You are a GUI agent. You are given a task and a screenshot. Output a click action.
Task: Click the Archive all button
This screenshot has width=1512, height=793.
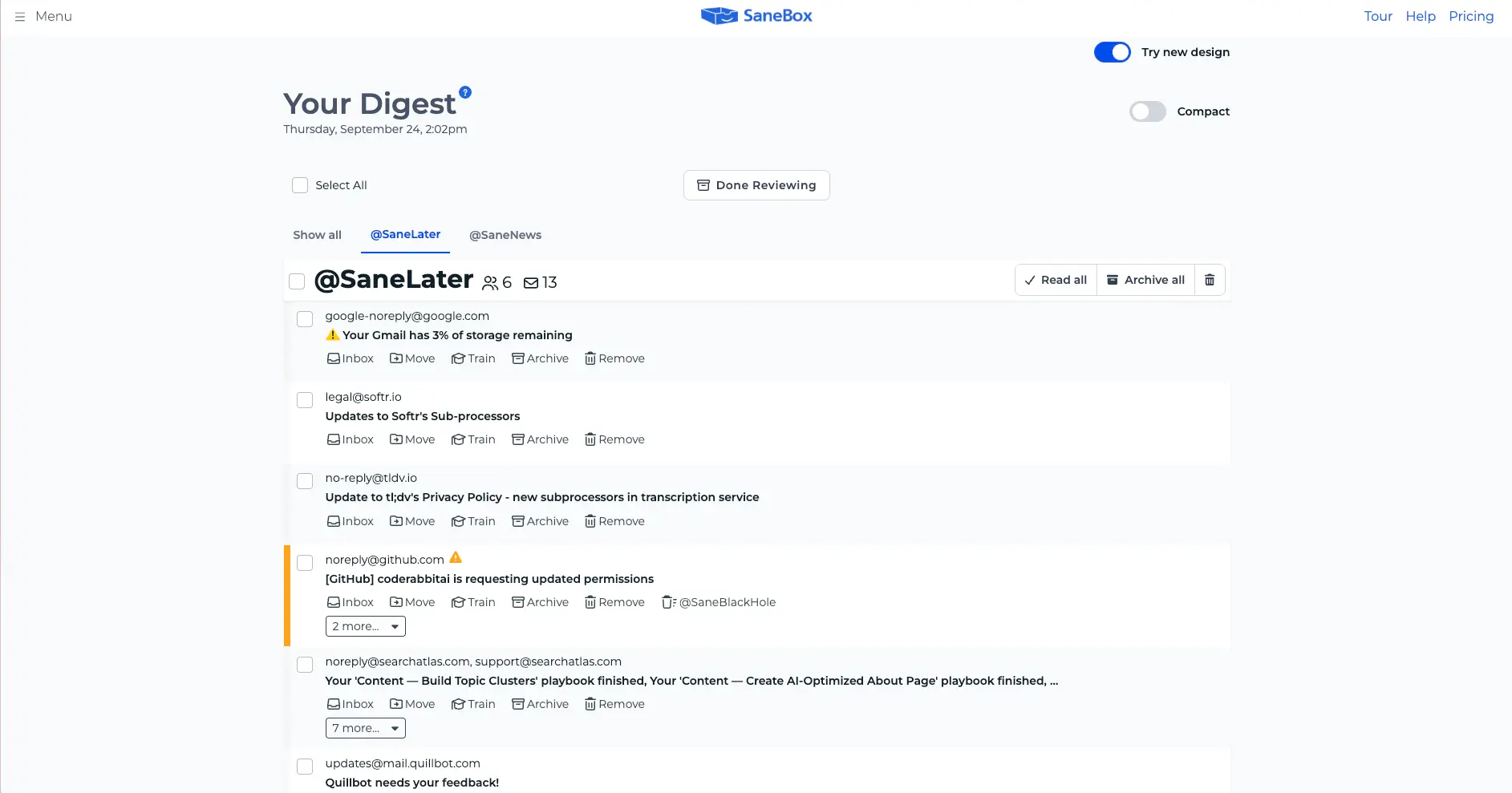click(1145, 280)
